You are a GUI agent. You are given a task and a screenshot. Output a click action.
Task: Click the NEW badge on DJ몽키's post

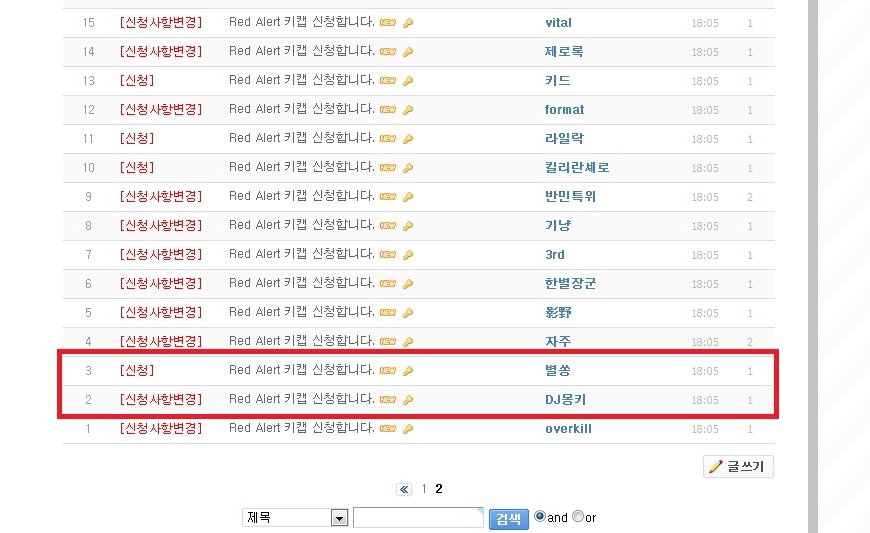[x=388, y=399]
